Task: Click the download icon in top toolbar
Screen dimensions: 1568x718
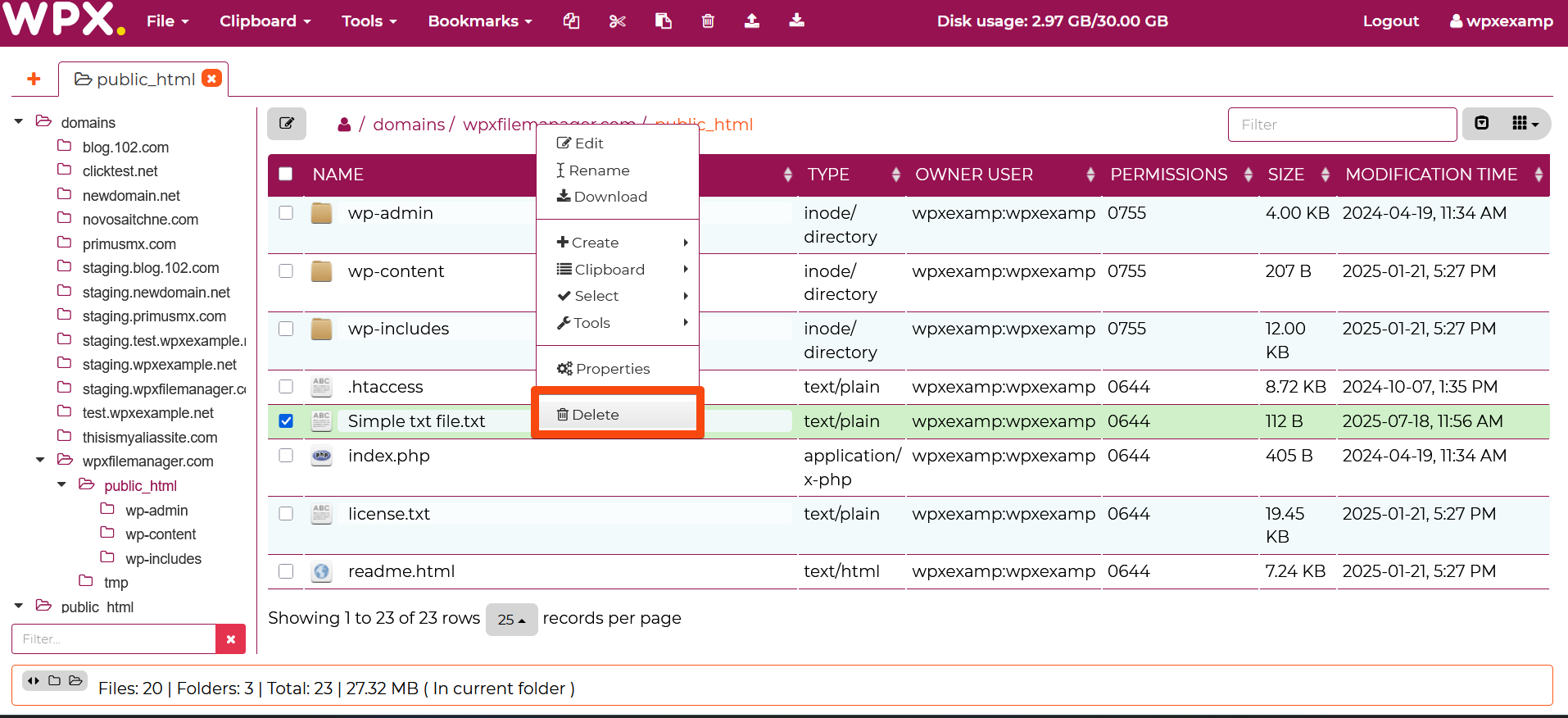Action: click(x=796, y=21)
